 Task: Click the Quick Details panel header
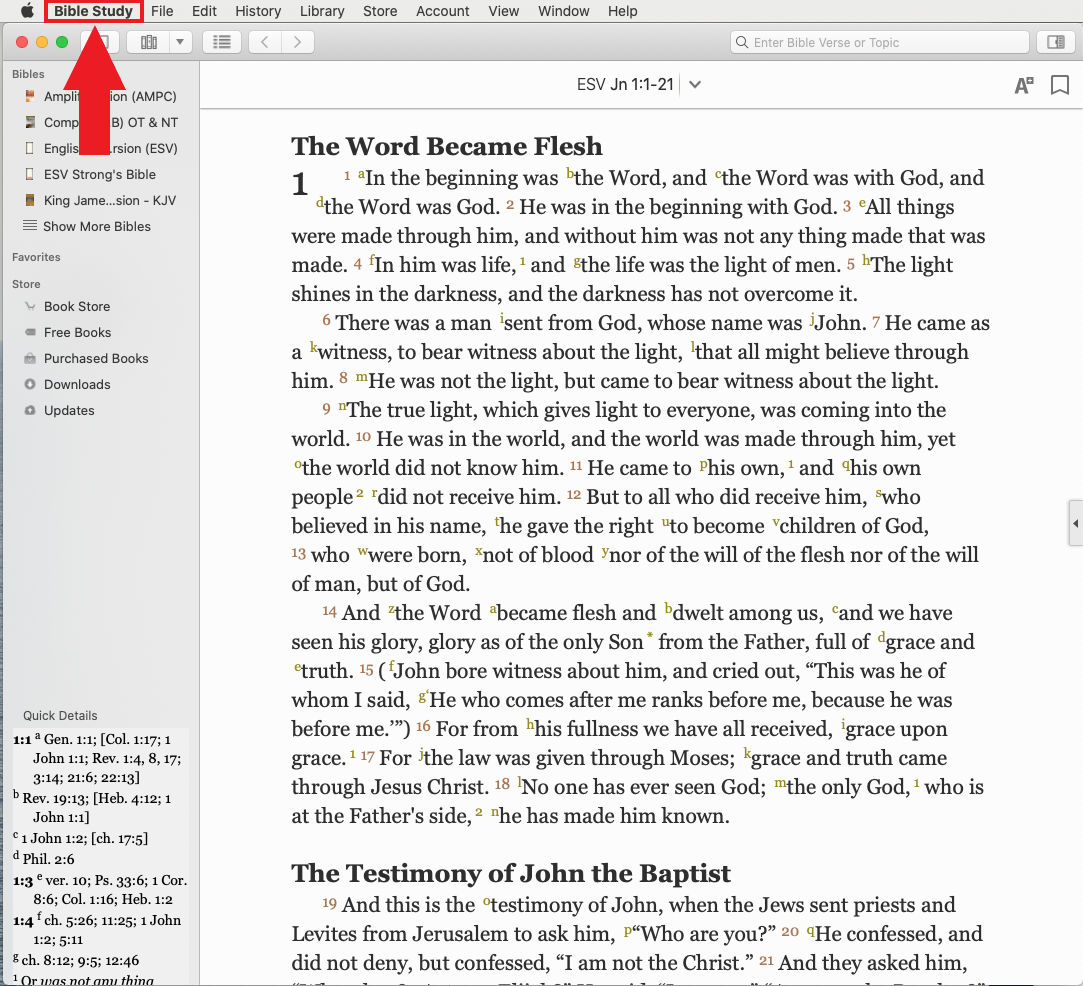point(60,715)
